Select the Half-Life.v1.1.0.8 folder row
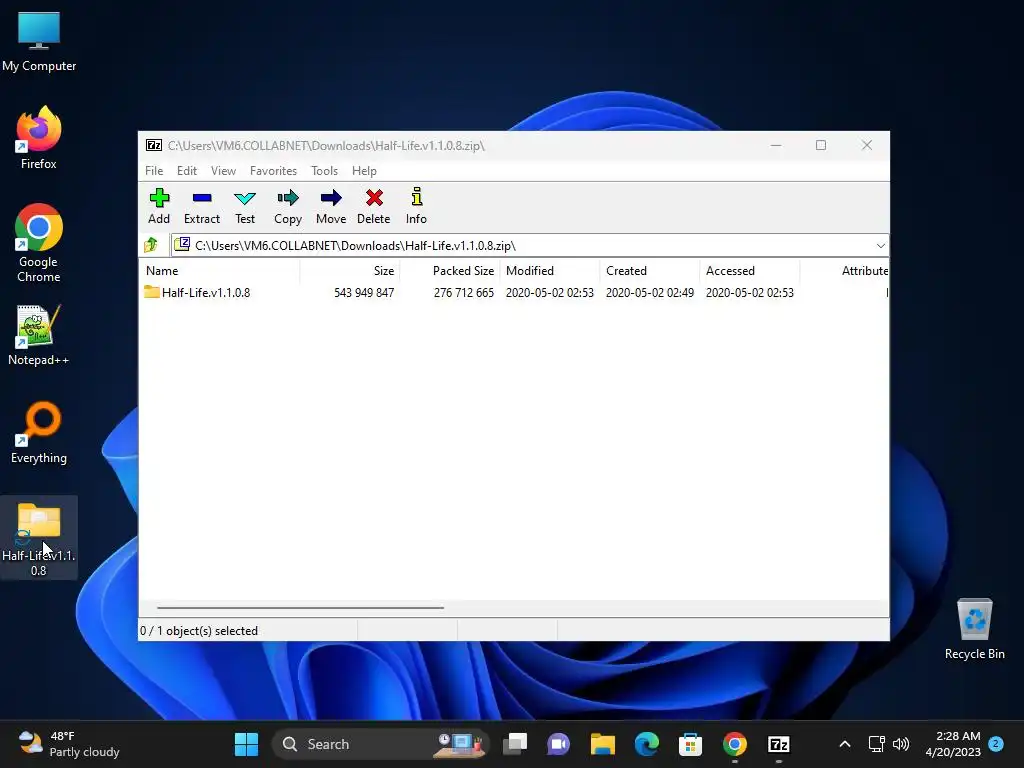Viewport: 1024px width, 768px height. (x=513, y=293)
